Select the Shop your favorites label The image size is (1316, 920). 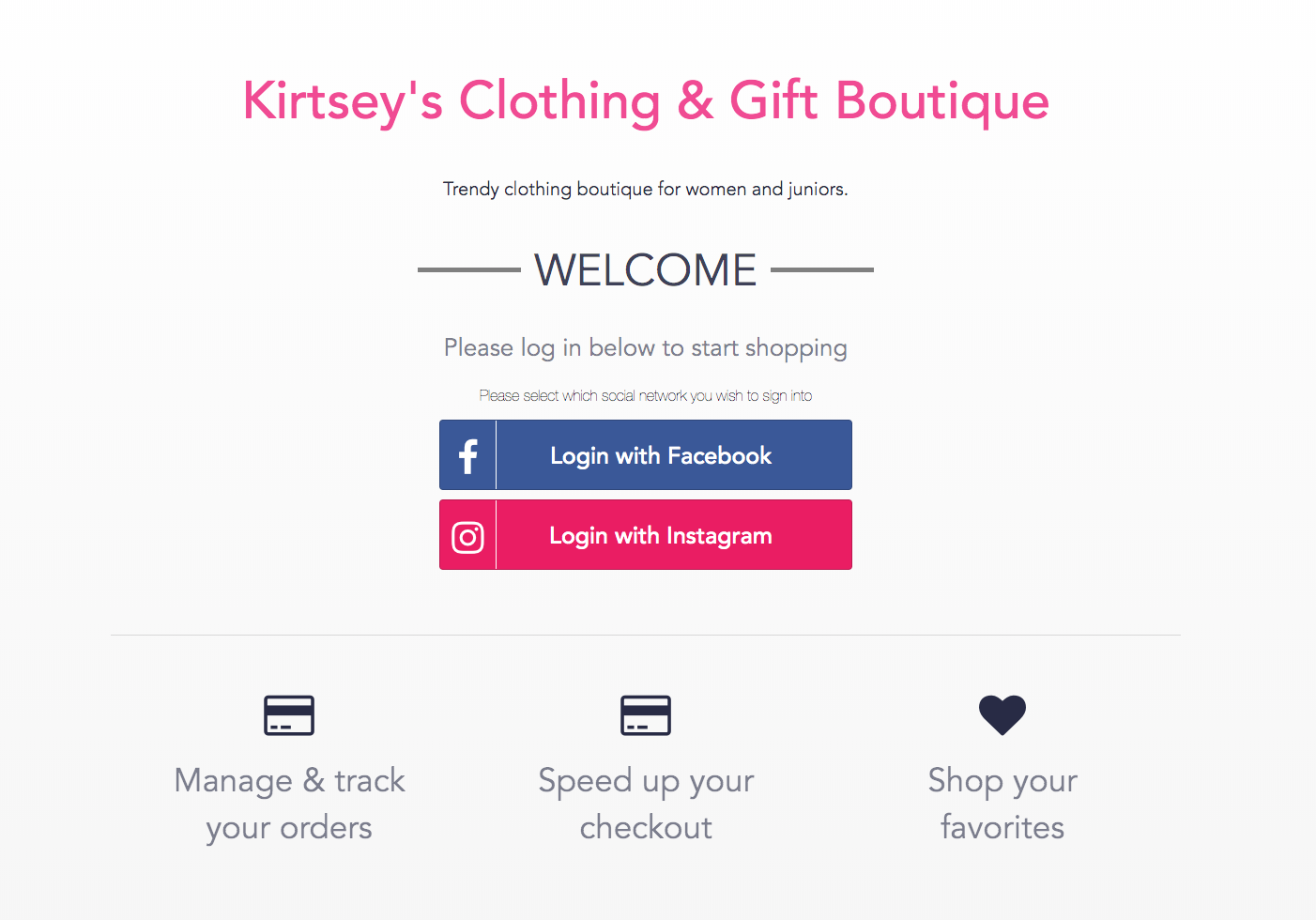point(1002,804)
